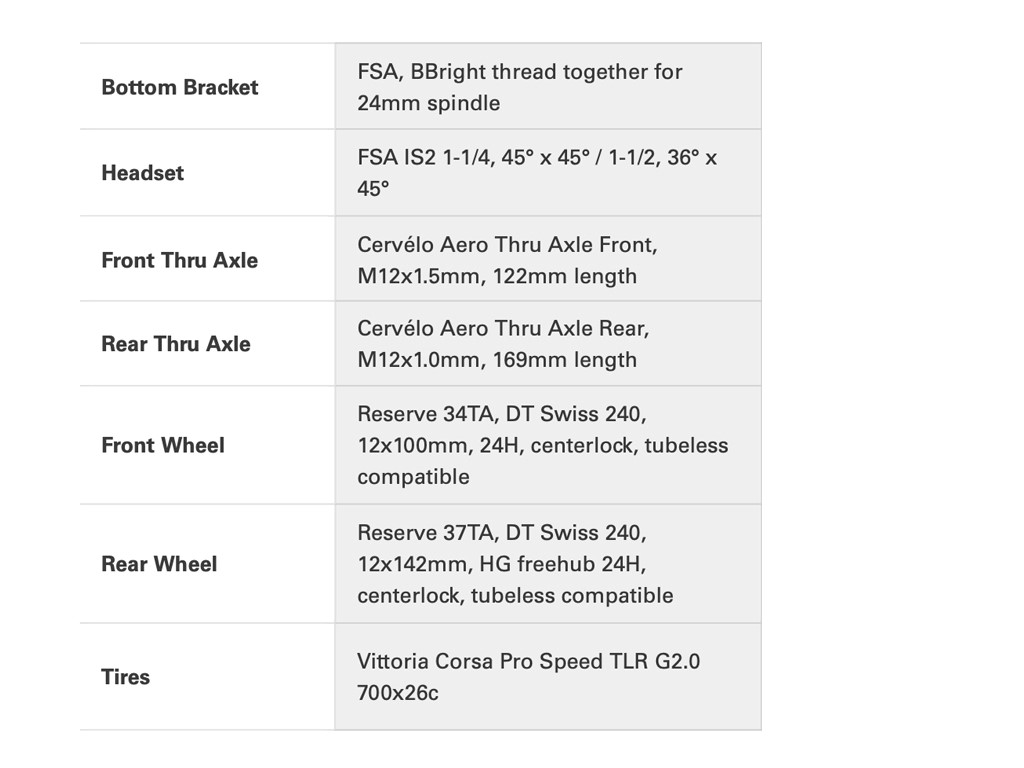Click the Headset row label

point(142,173)
